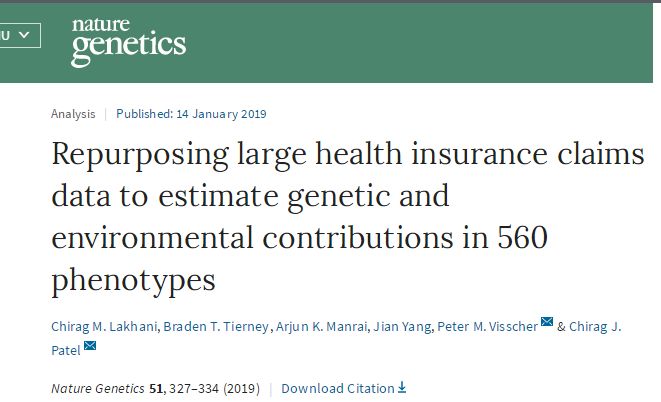Click the bold volume number 51
Screen dimensions: 661x402
[156, 388]
